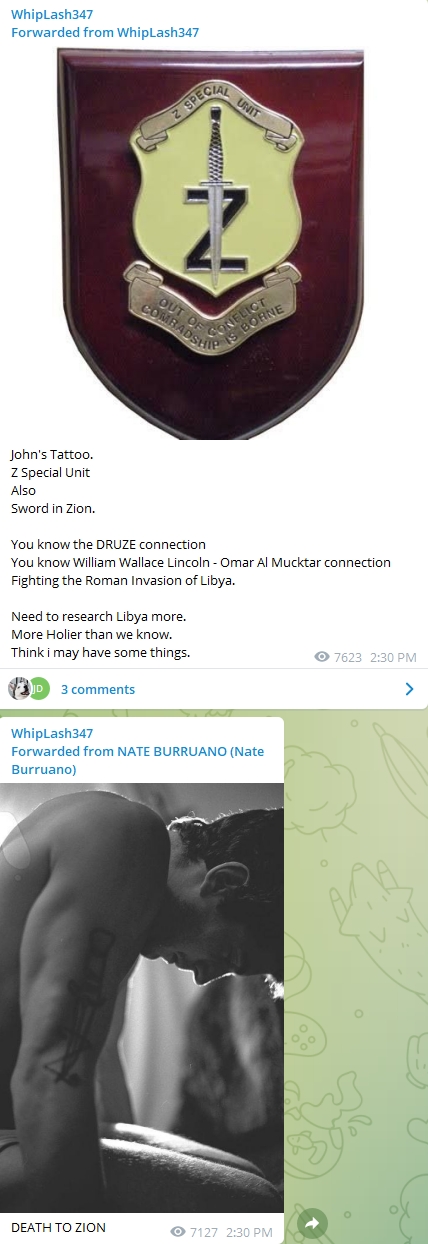This screenshot has height=1244, width=428.
Task: Click the 'John's Tattoo.' message text
Action: click(x=51, y=454)
